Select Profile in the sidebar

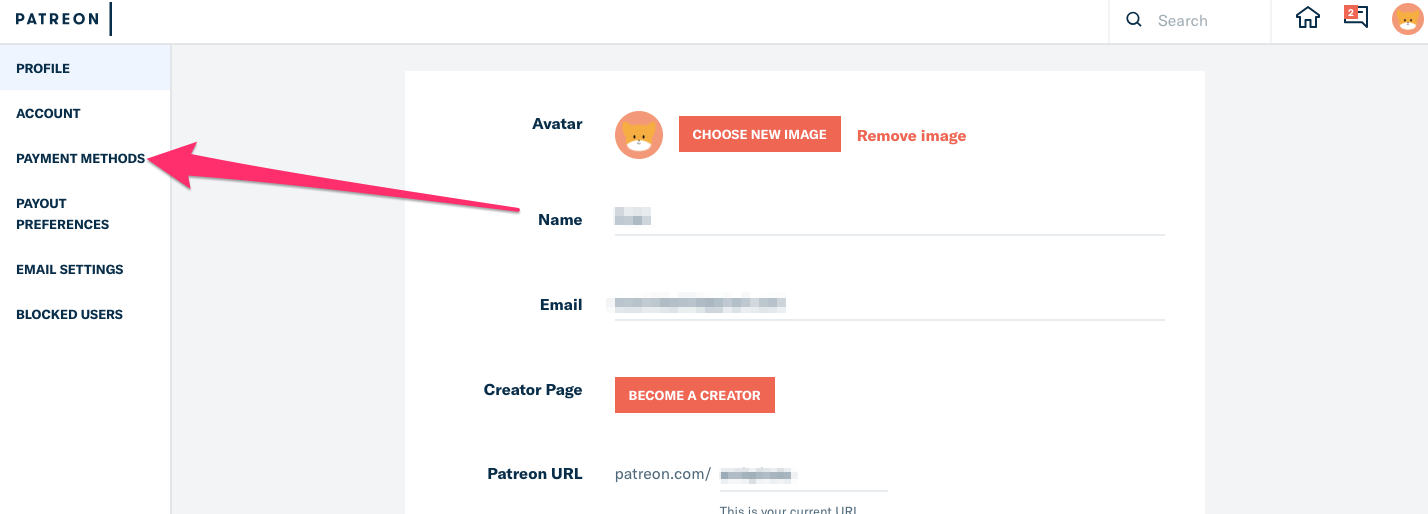coord(43,69)
